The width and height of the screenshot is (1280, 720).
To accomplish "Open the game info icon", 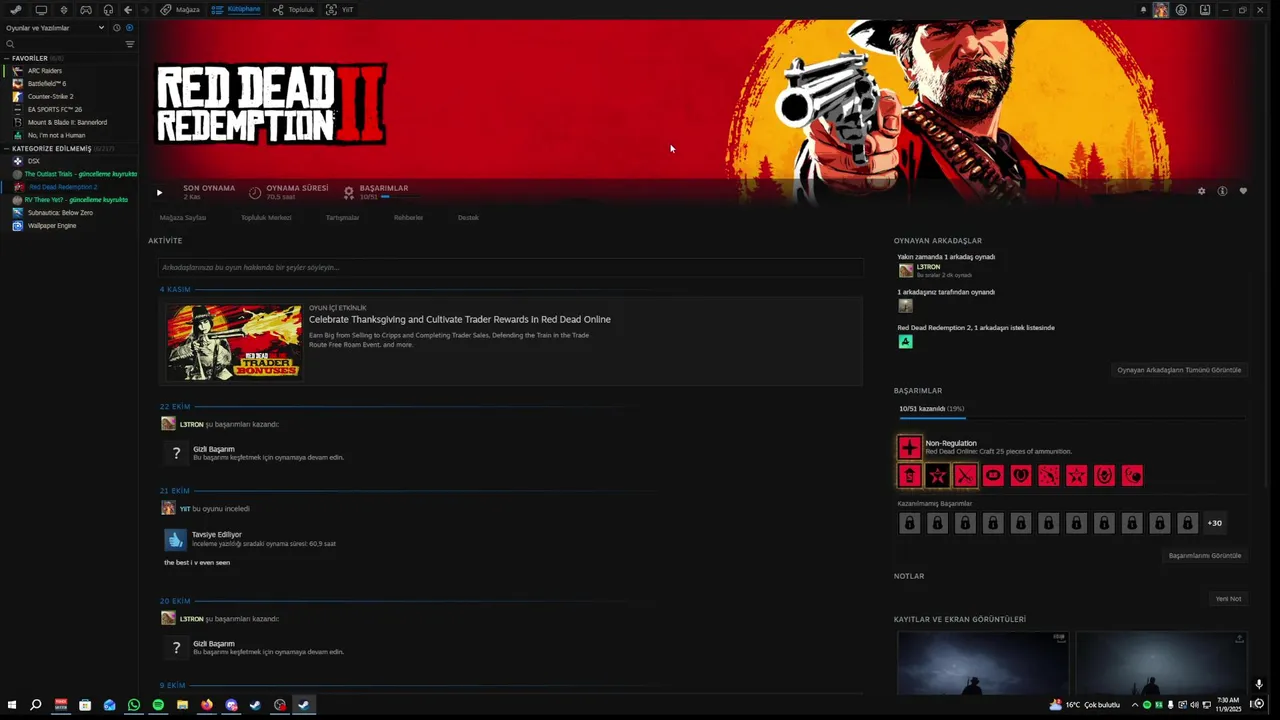I will pos(1222,191).
